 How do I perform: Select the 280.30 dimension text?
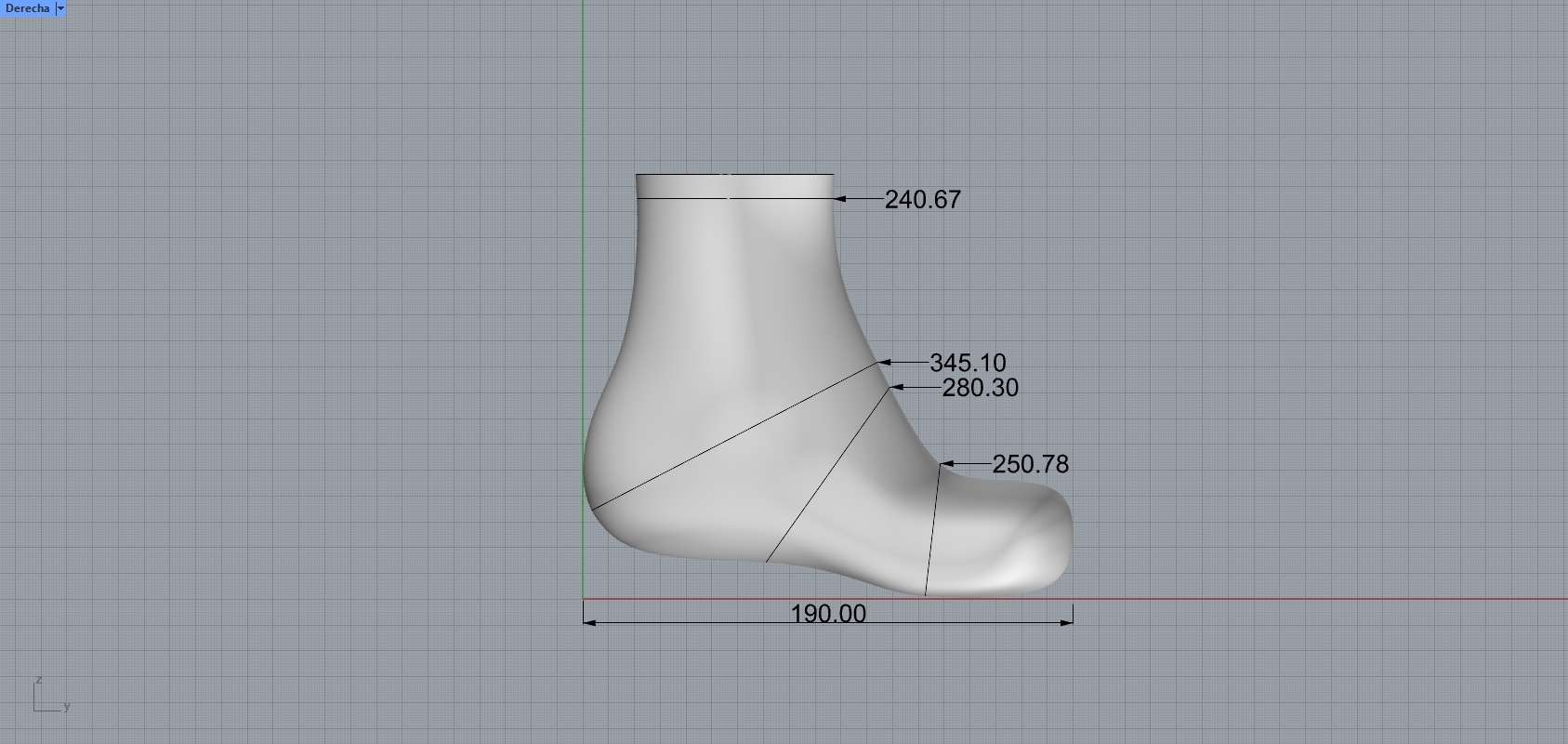click(981, 388)
